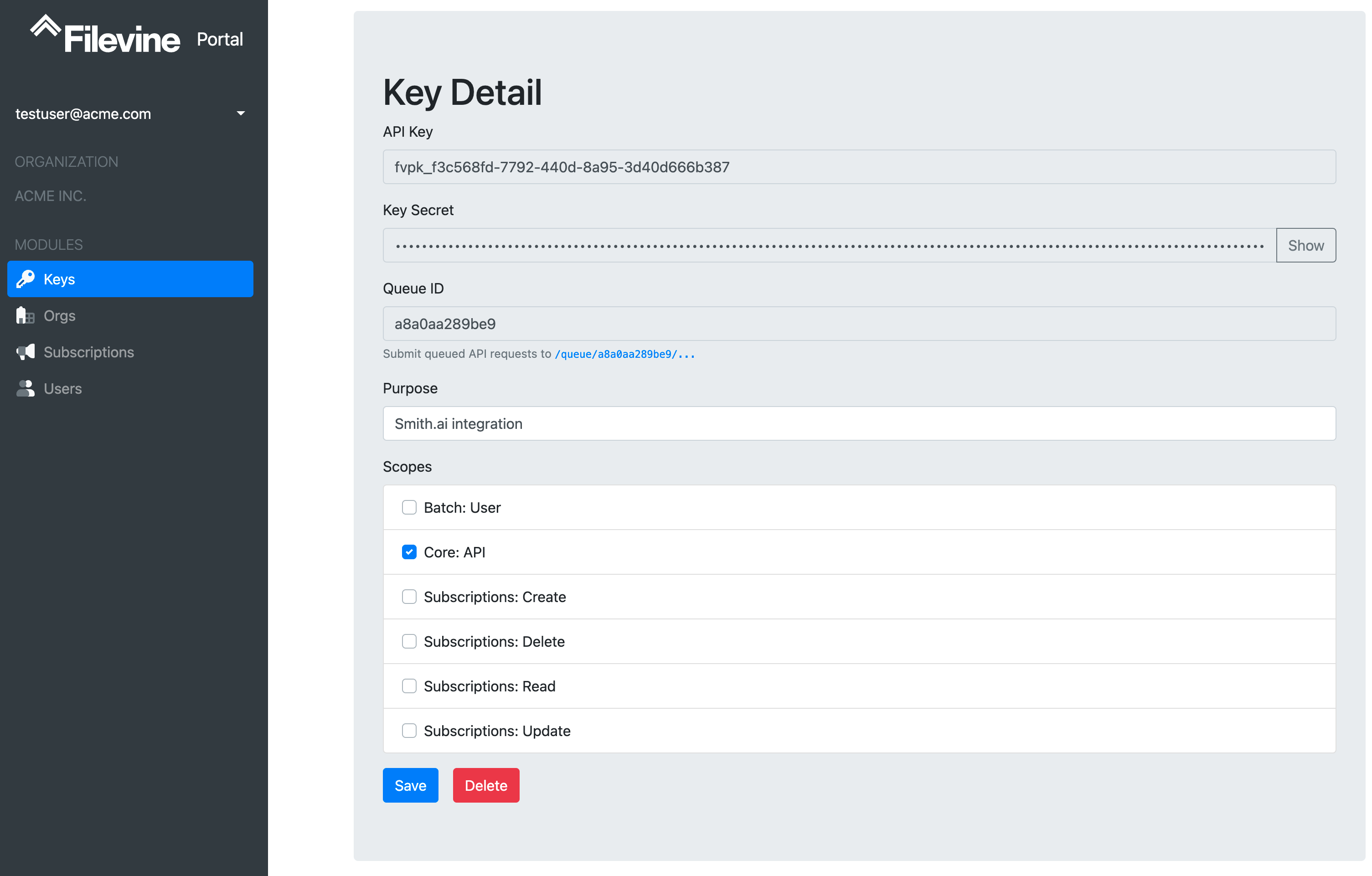
Task: Open the Users module
Action: click(63, 388)
